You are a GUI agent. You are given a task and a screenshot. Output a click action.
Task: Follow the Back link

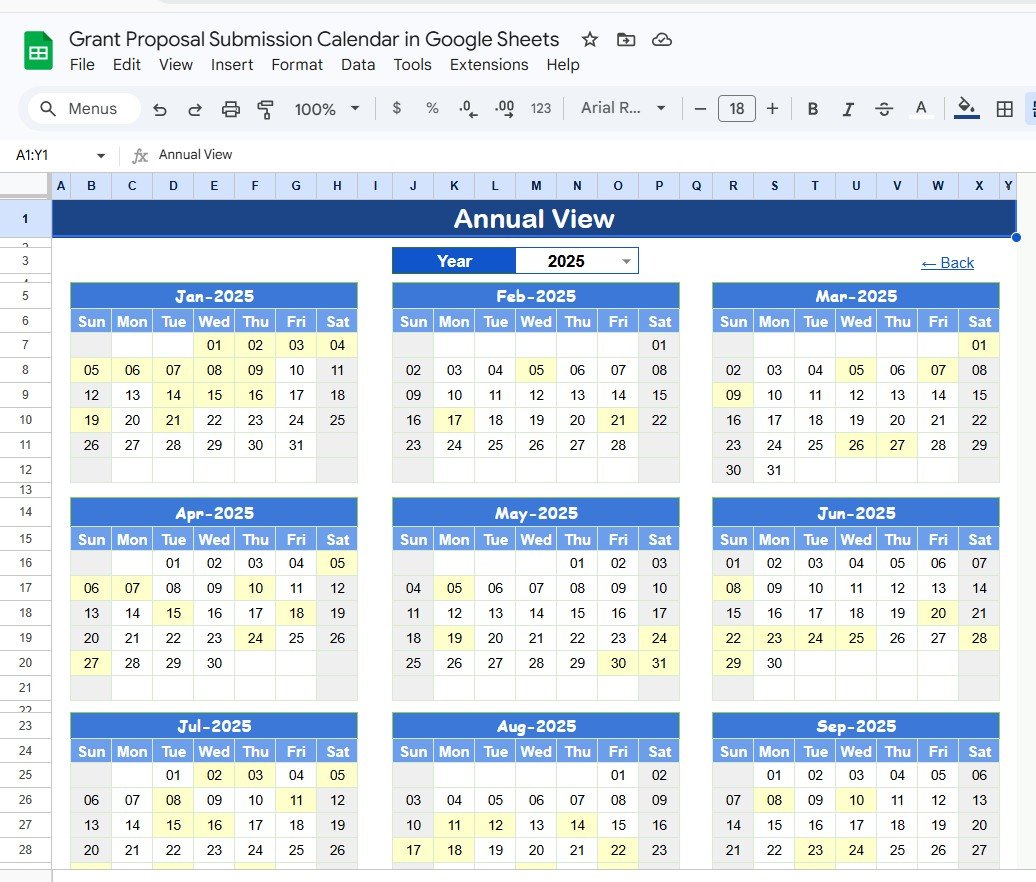click(947, 263)
